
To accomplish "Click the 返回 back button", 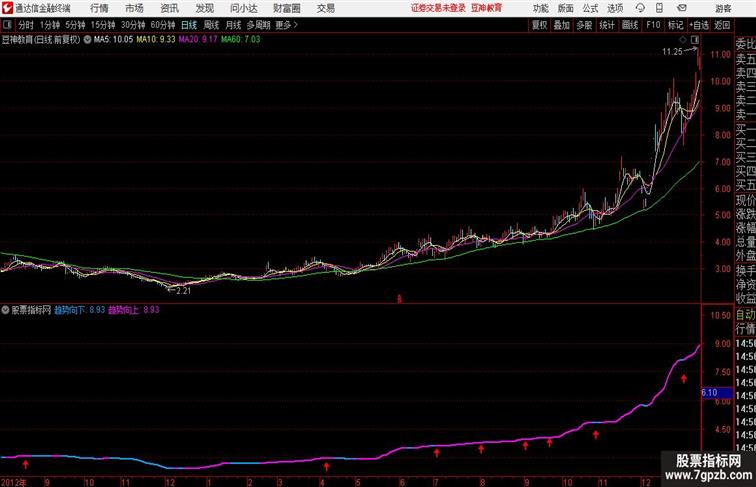I will tap(722, 25).
